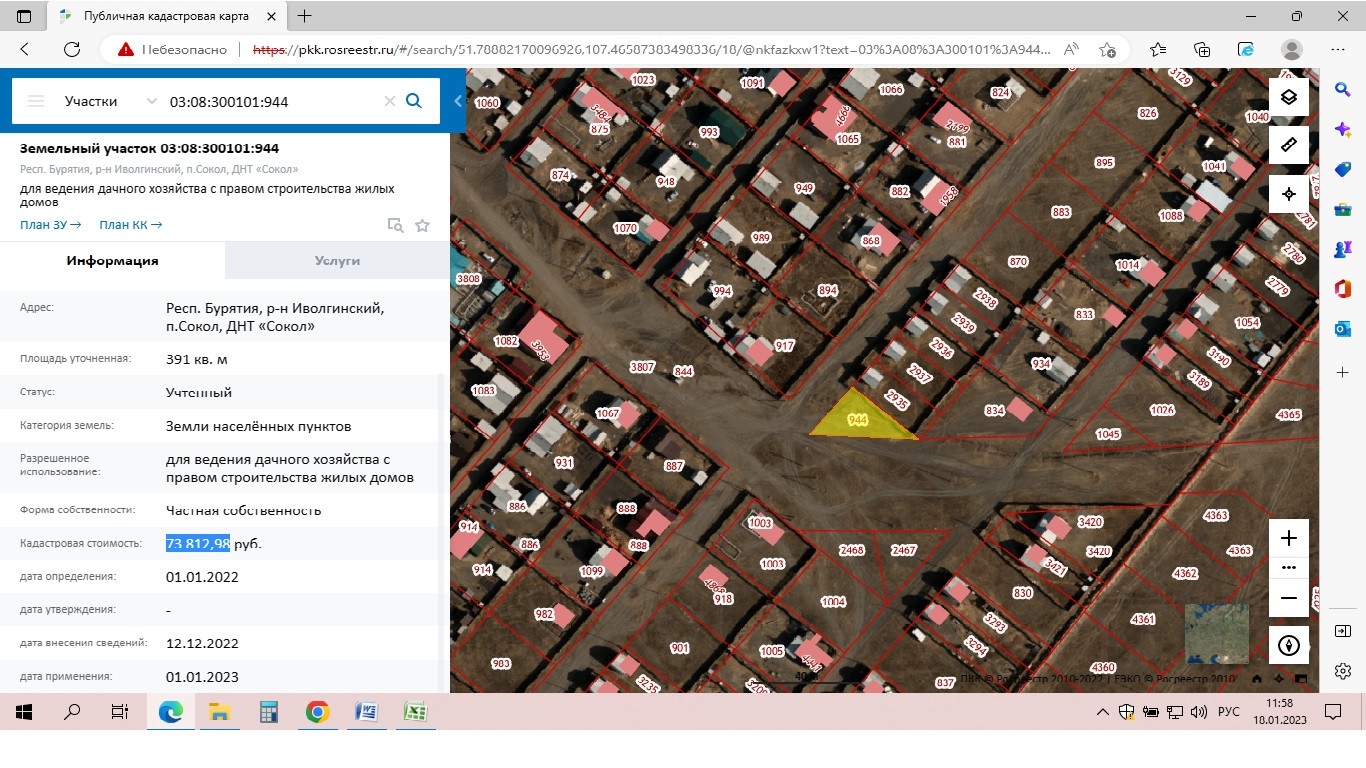Open the map layers panel
Screen dimensions: 1366x768
[1289, 97]
